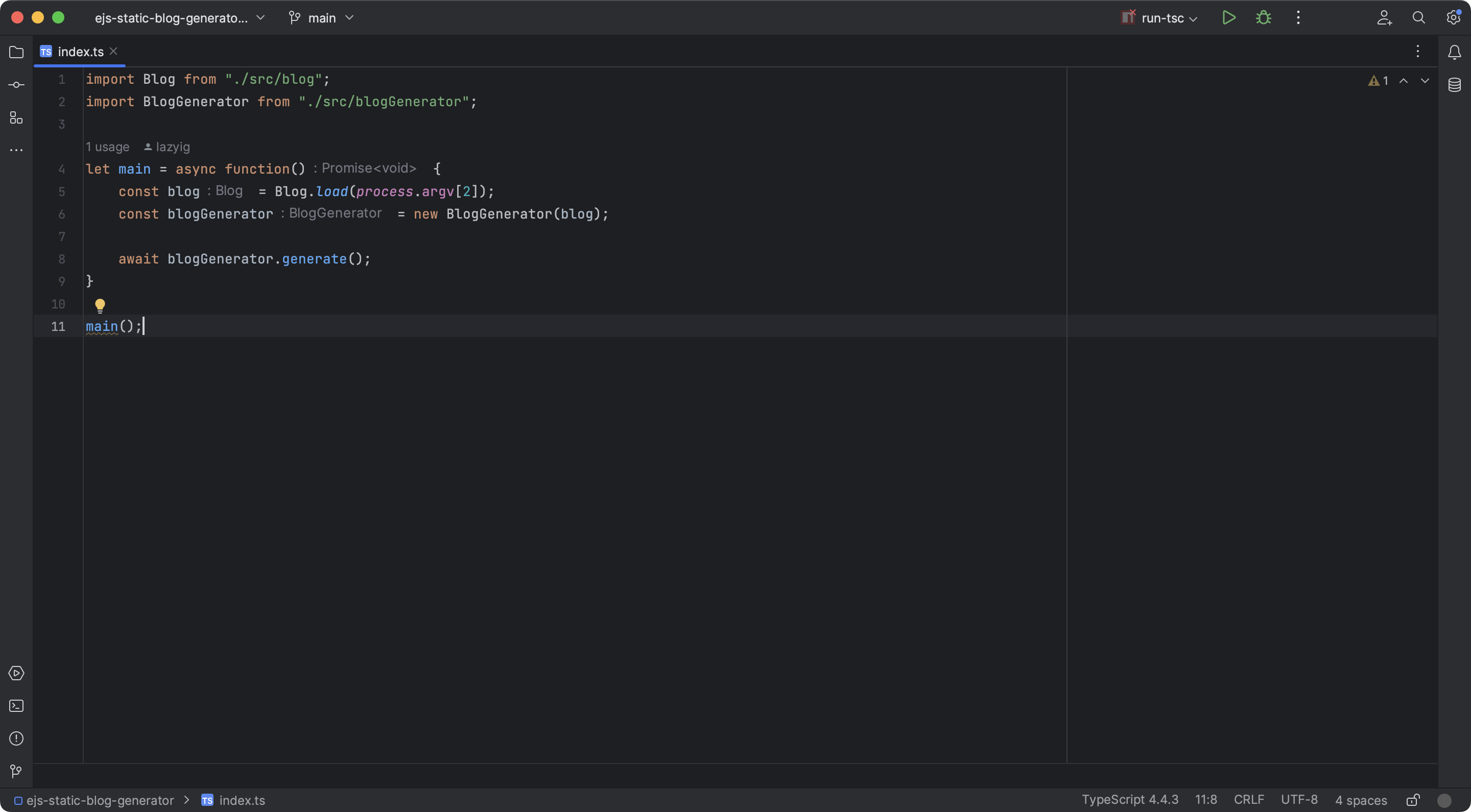Open the main branch dropdown

click(321, 18)
